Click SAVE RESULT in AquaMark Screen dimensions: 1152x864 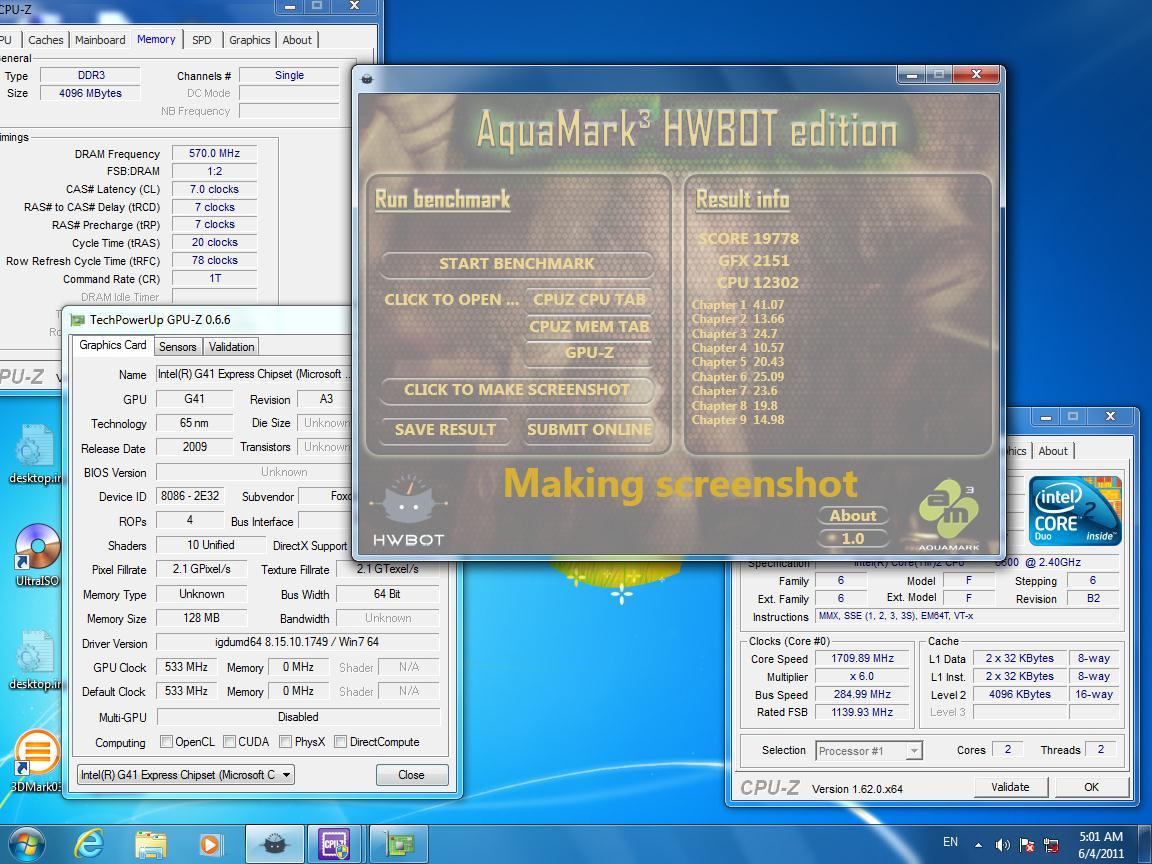pyautogui.click(x=445, y=430)
